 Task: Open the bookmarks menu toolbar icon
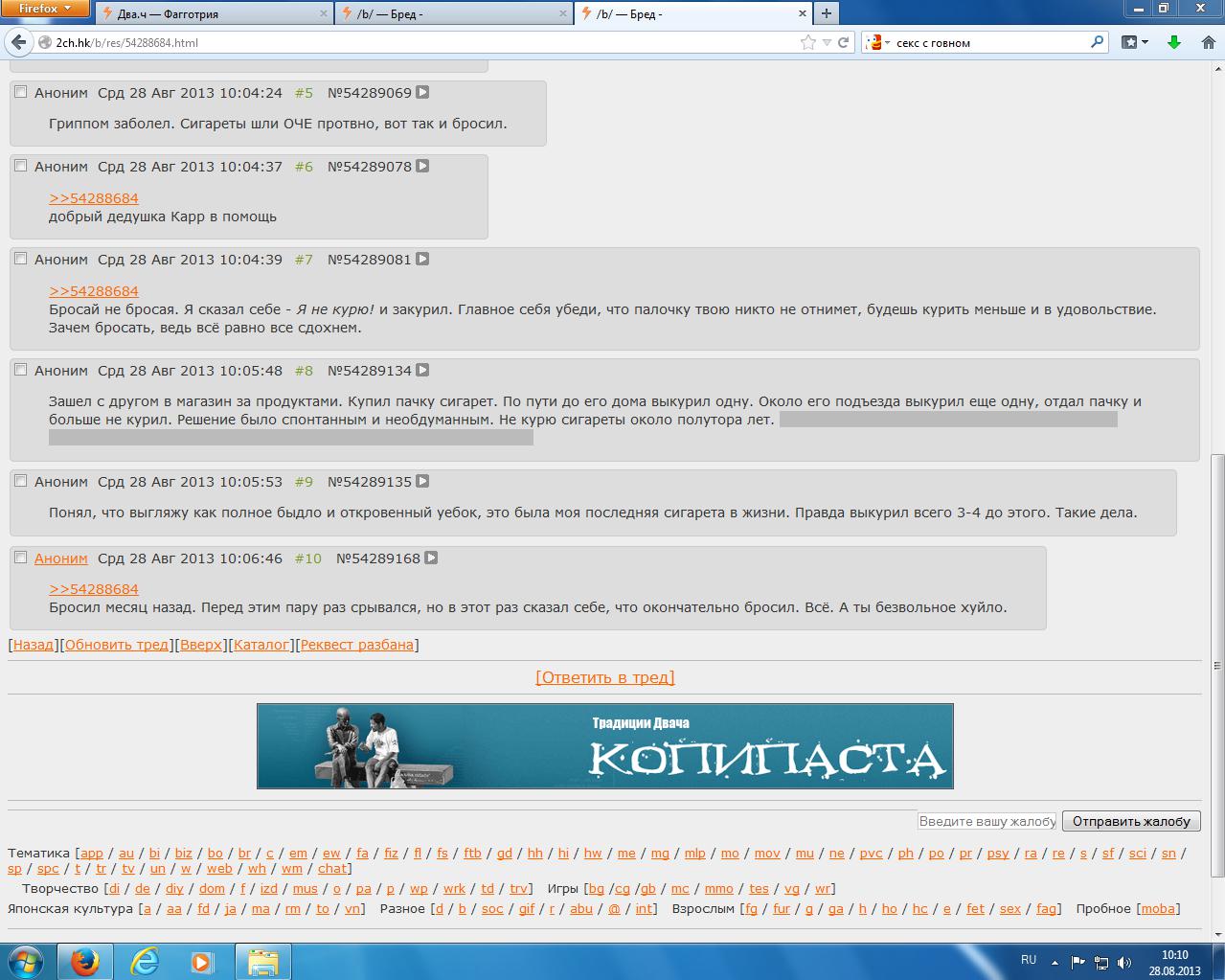[1129, 42]
